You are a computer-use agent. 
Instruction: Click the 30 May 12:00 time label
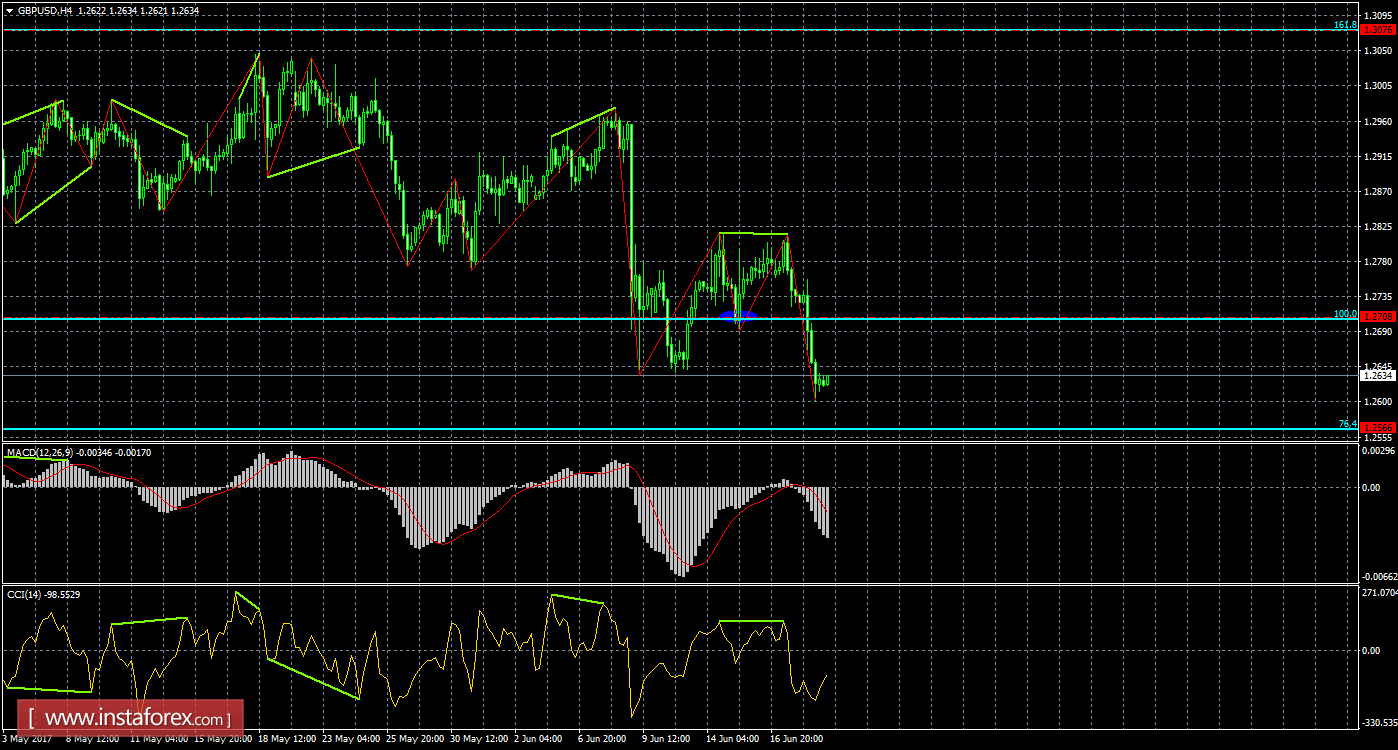[x=479, y=740]
